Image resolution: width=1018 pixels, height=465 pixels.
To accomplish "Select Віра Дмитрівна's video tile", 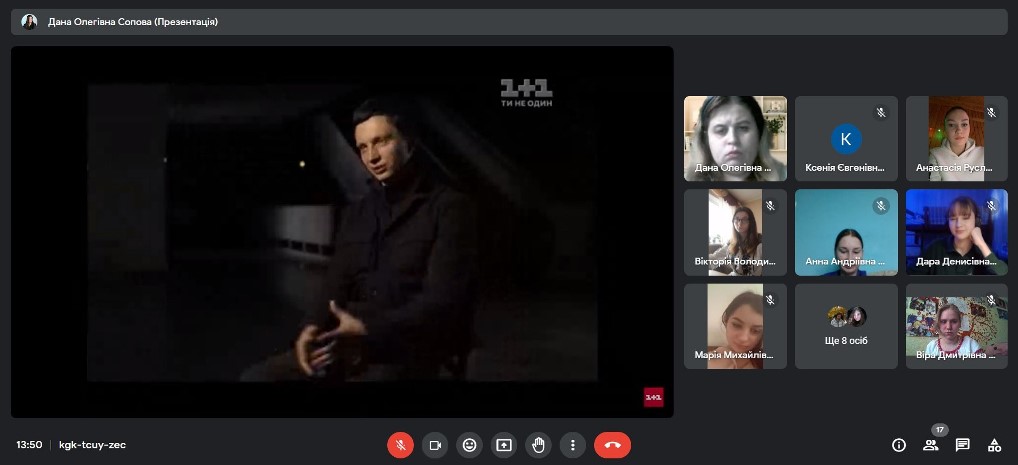I will (x=956, y=326).
